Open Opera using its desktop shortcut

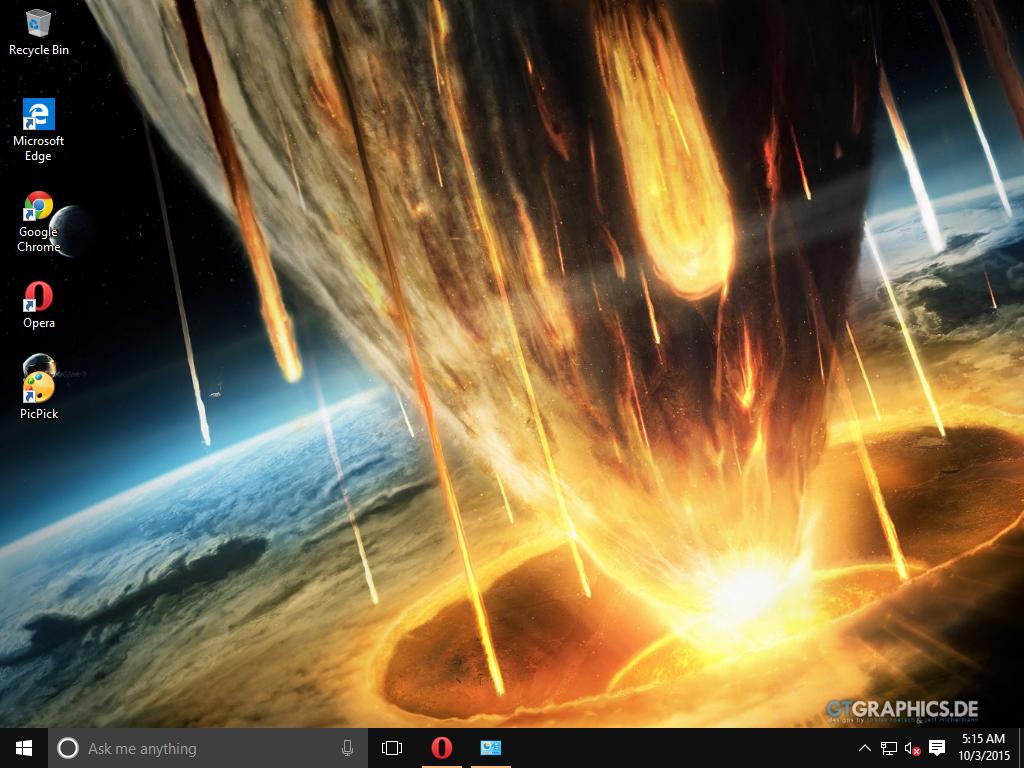(x=38, y=295)
